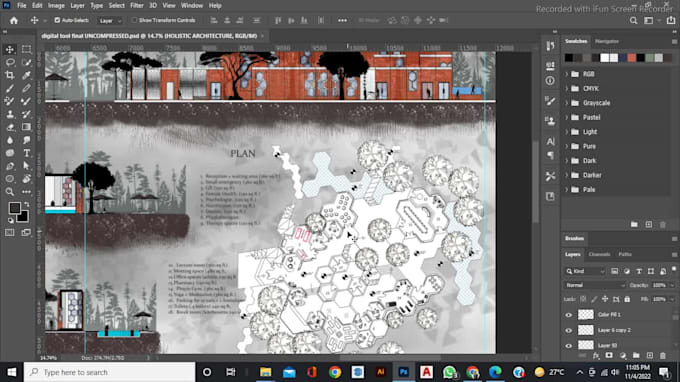Toggle layer filtering switch on or off
This screenshot has height=382, width=680.
tap(674, 270)
